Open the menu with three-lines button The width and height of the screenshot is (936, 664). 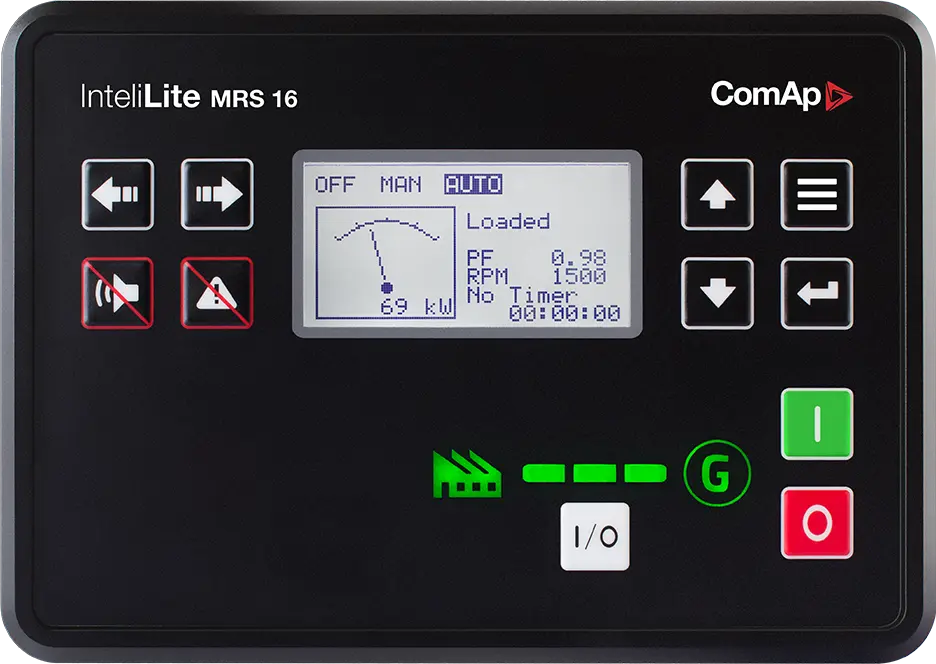point(817,195)
